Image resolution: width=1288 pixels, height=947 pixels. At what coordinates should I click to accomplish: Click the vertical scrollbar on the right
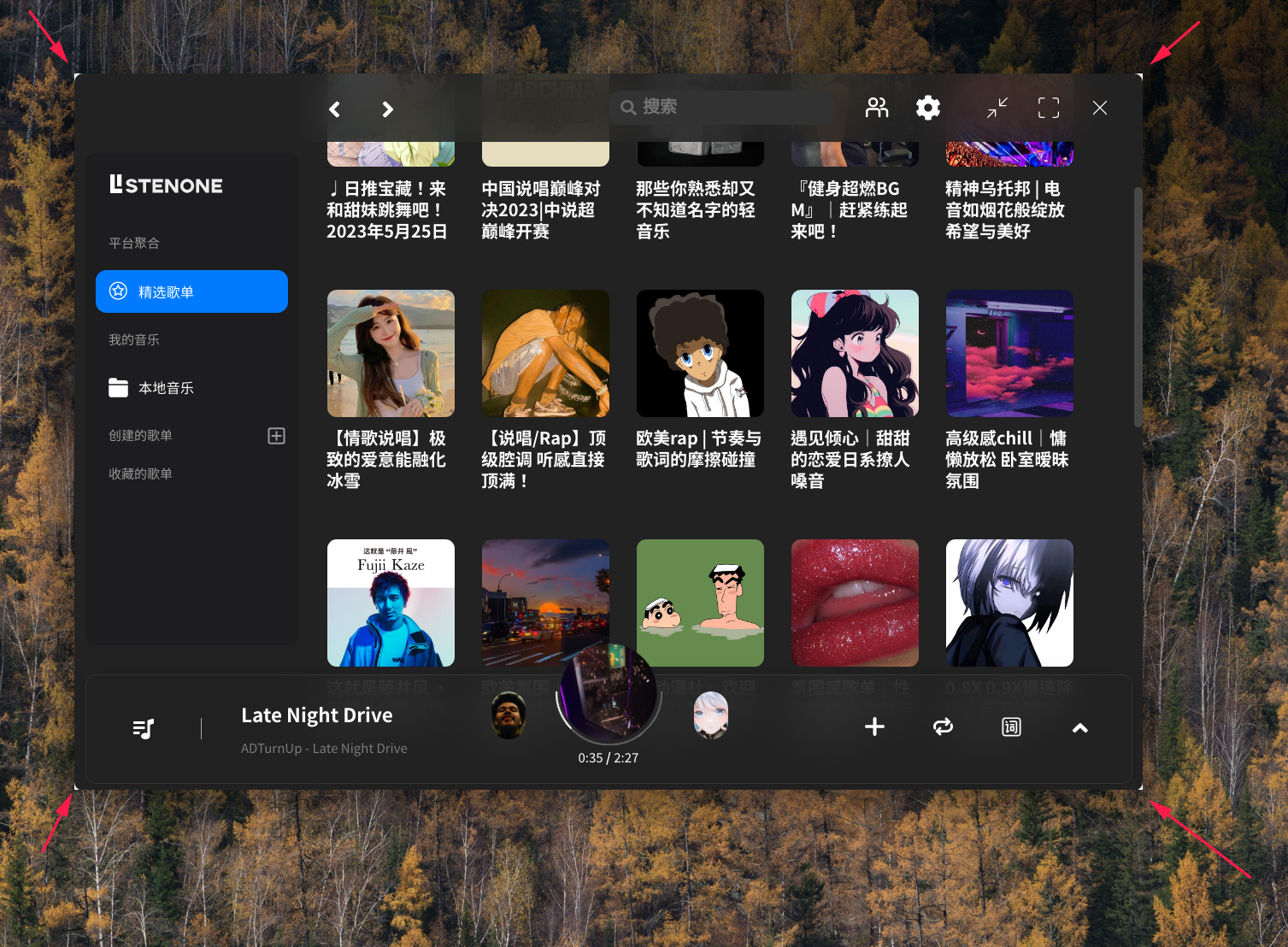point(1138,308)
